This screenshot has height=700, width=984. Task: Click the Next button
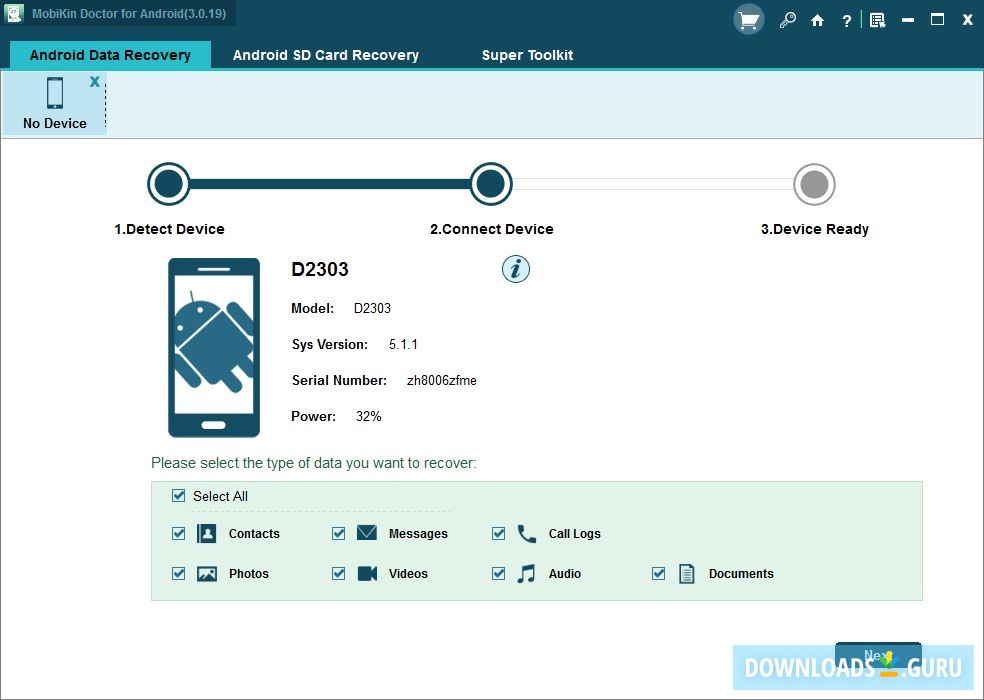click(878, 656)
